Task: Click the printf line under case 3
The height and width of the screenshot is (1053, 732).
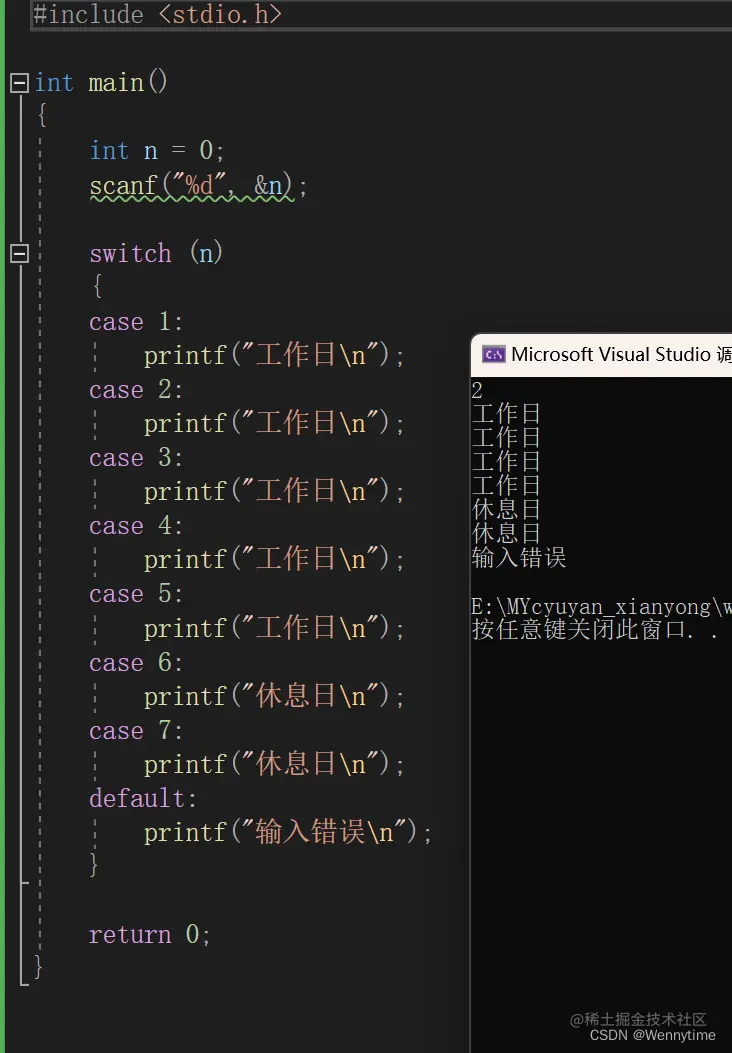Action: 274,492
